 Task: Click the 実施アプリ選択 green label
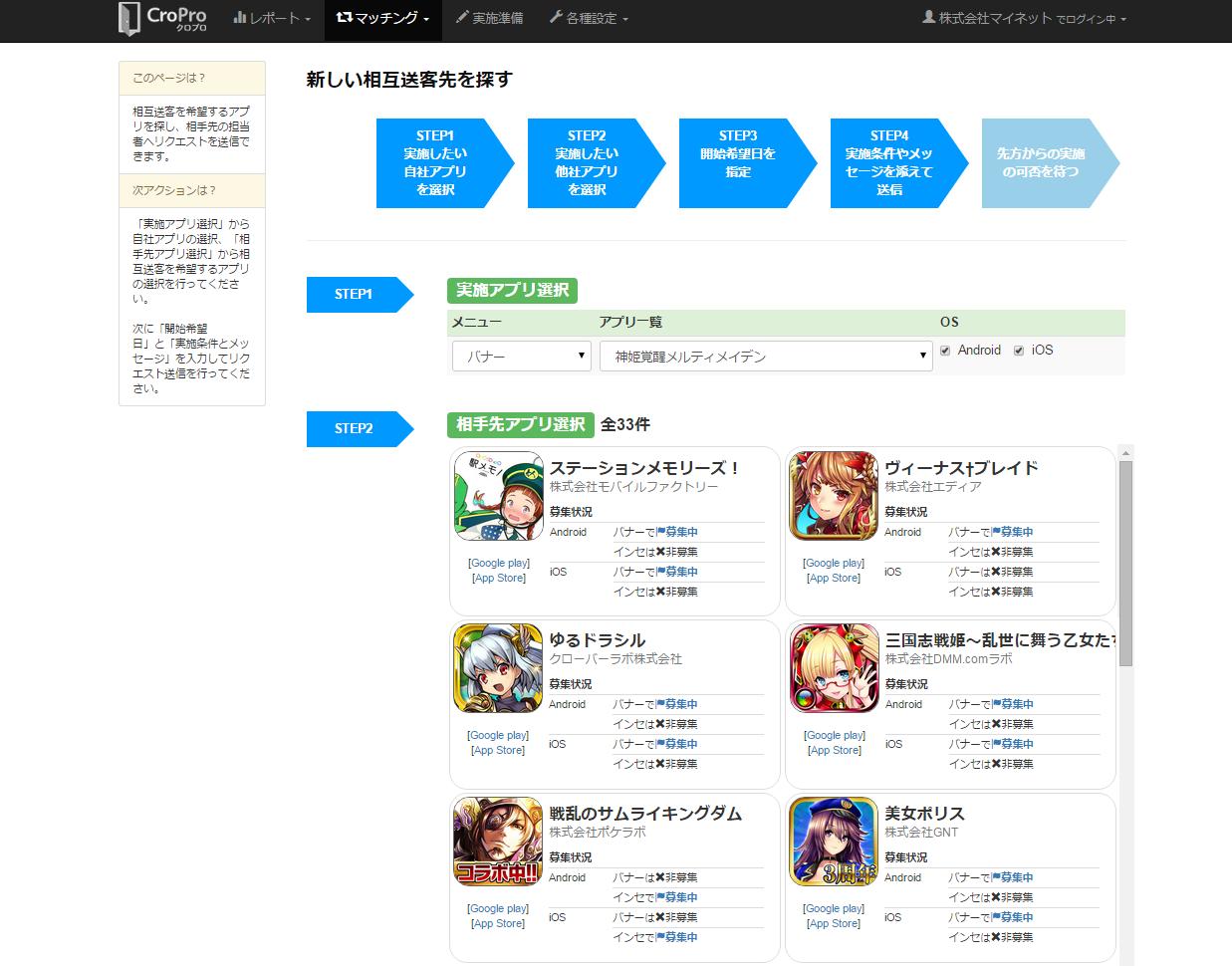click(512, 290)
